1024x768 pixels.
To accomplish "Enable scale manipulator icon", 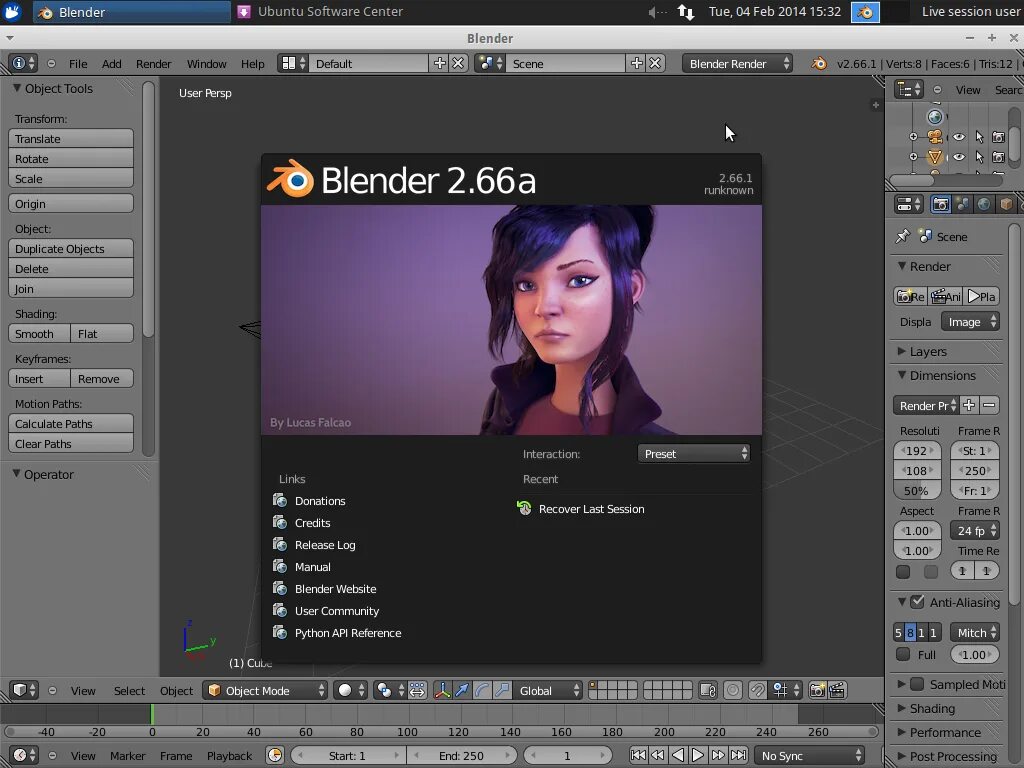I will pos(502,690).
